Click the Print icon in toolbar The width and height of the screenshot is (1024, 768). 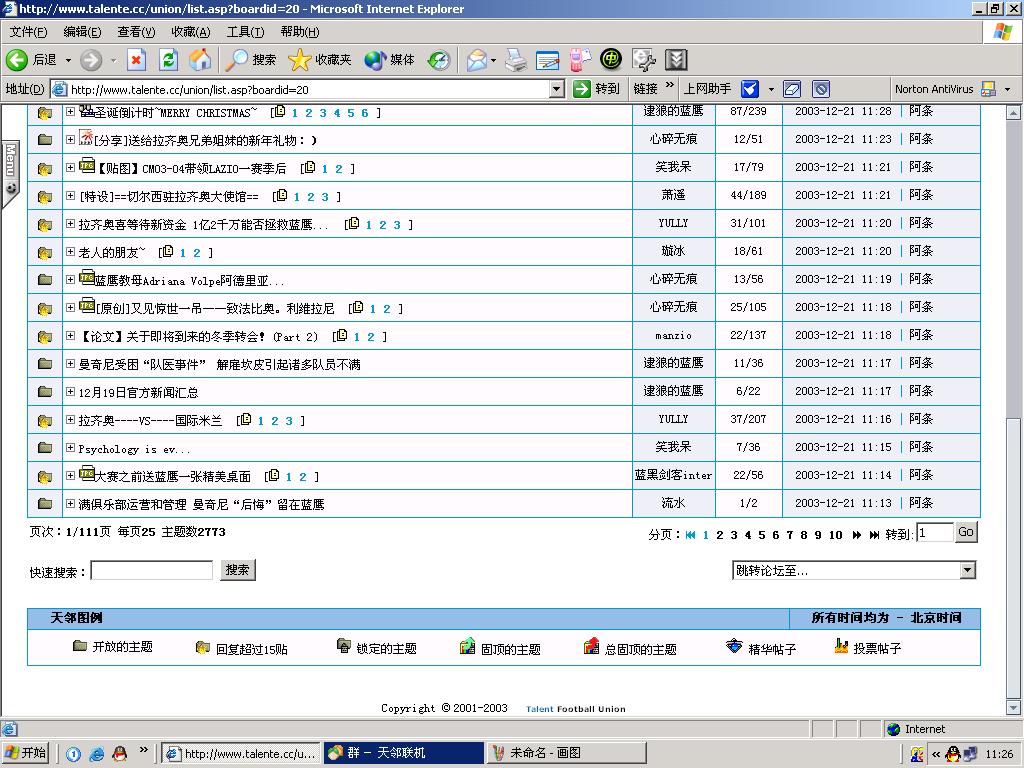point(515,60)
